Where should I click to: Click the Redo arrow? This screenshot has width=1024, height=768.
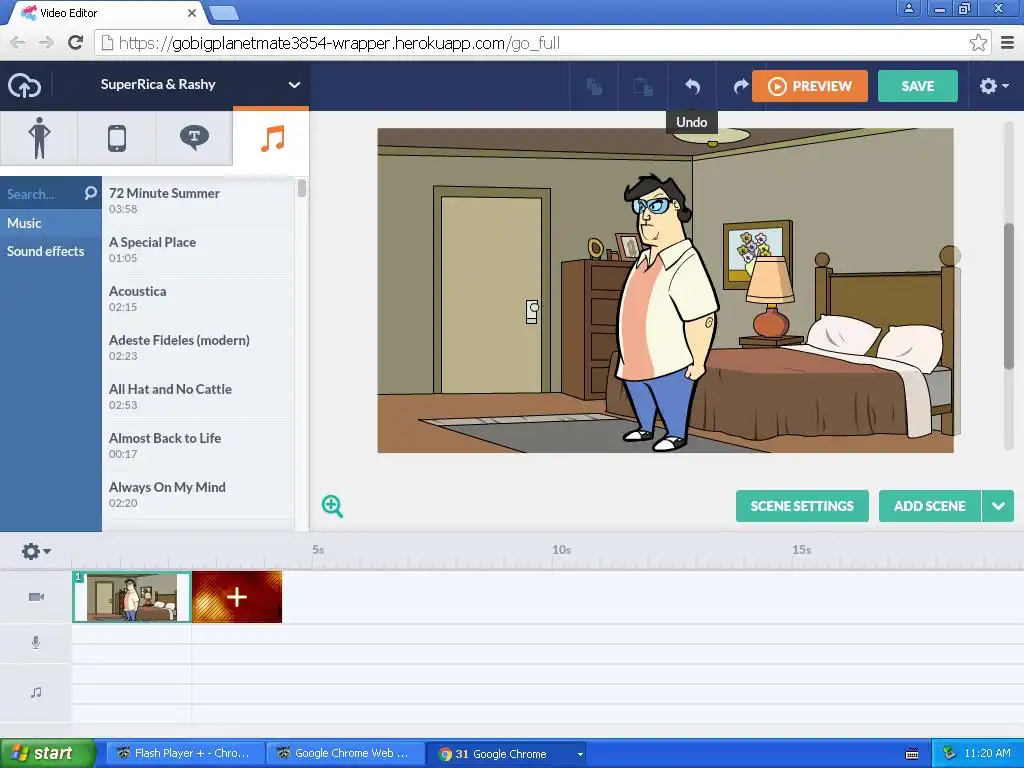[740, 86]
